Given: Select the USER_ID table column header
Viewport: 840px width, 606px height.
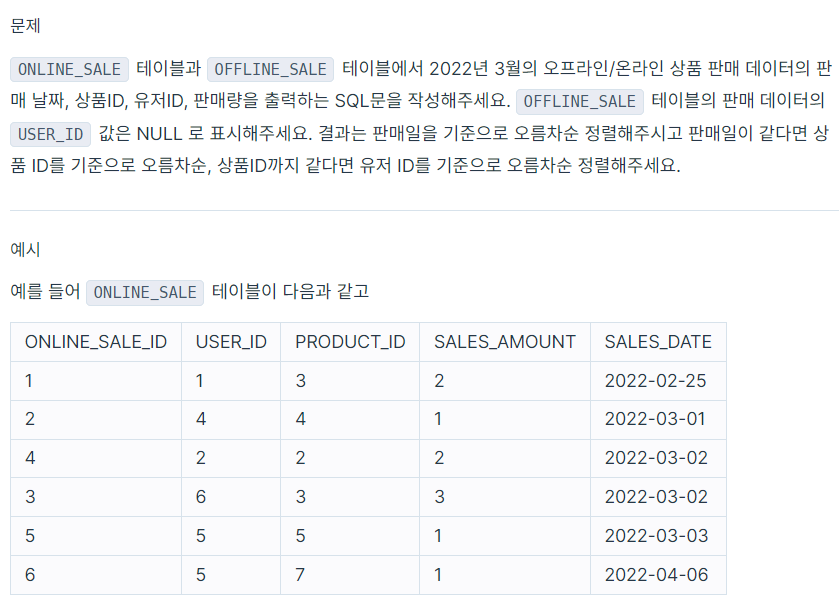Looking at the screenshot, I should [x=231, y=342].
